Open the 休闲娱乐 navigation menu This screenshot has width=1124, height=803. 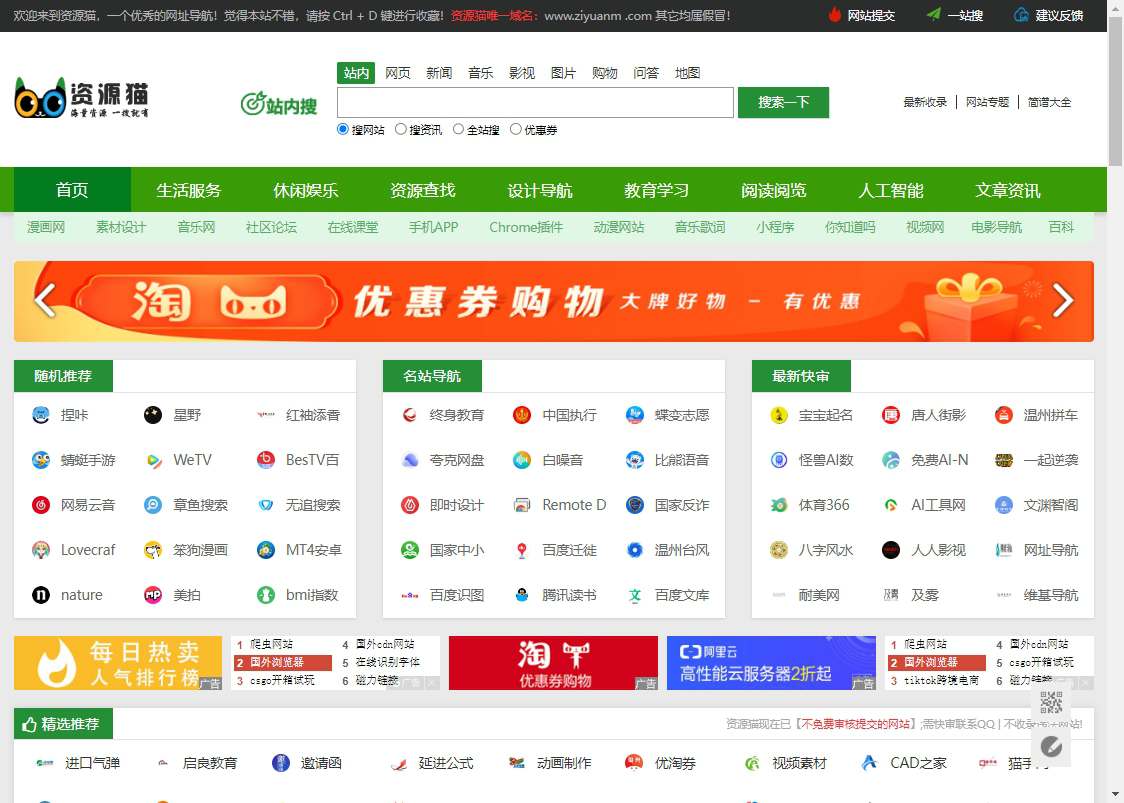[x=305, y=190]
